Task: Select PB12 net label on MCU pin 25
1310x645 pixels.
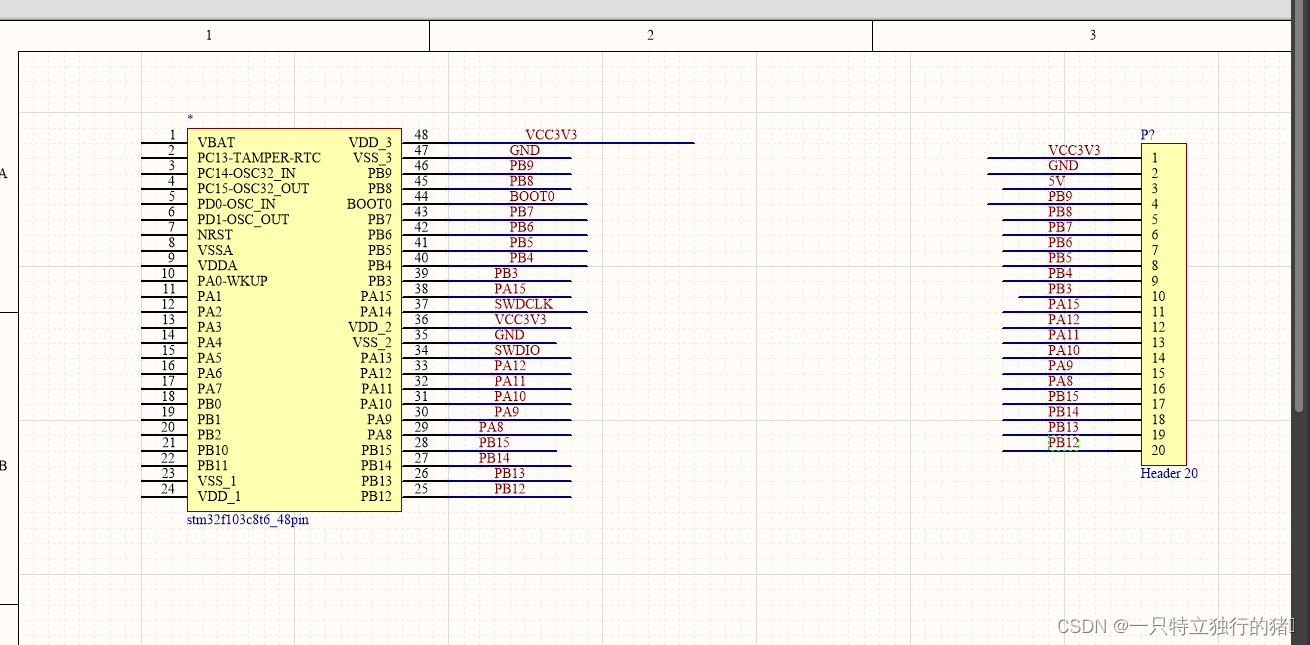Action: pyautogui.click(x=510, y=489)
